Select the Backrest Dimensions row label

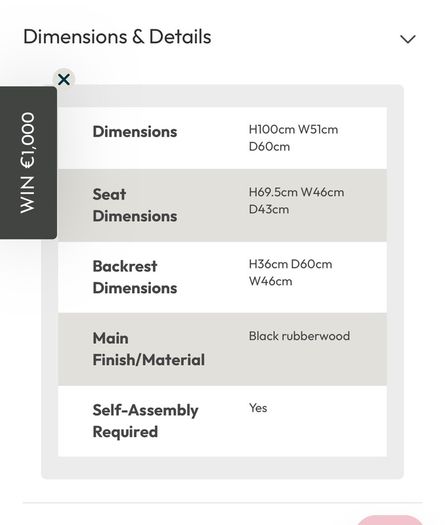tap(135, 277)
